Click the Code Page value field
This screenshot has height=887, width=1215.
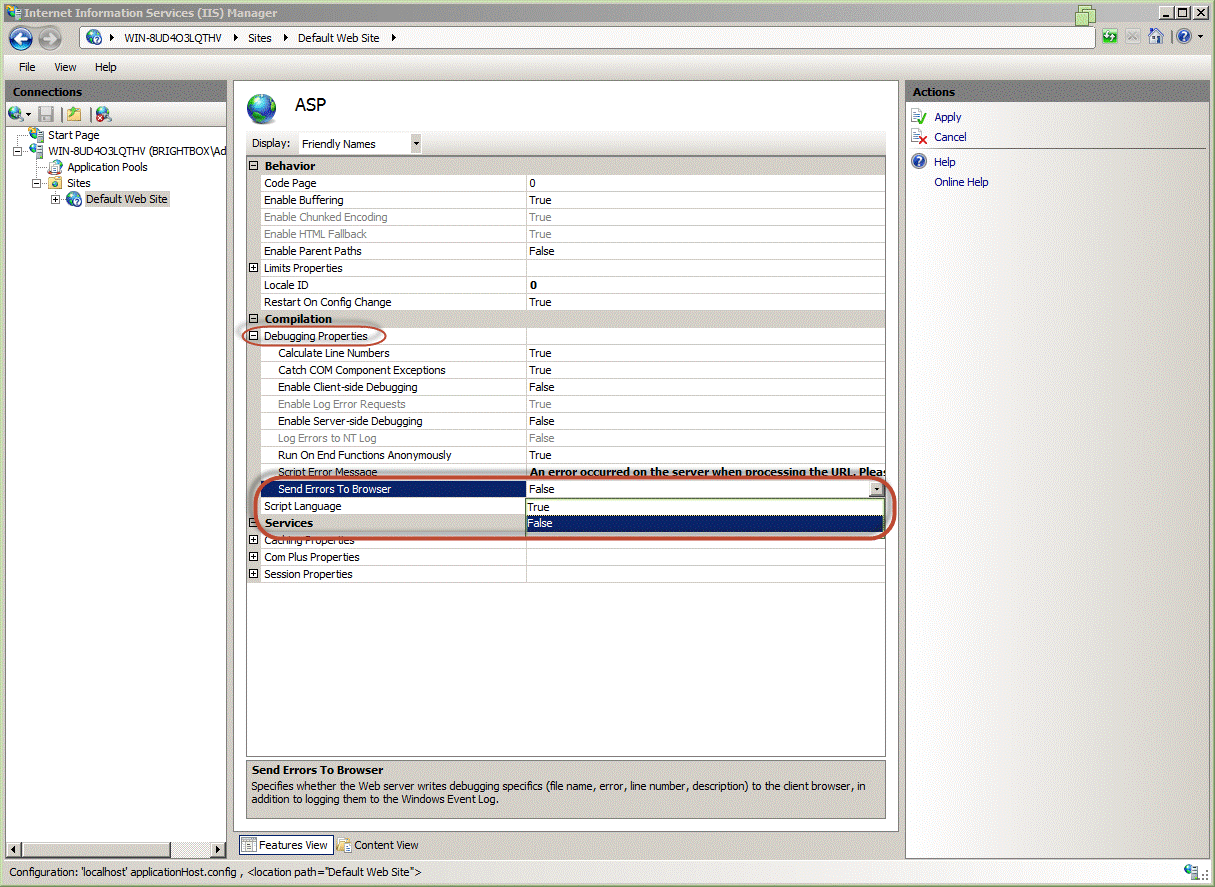point(705,183)
